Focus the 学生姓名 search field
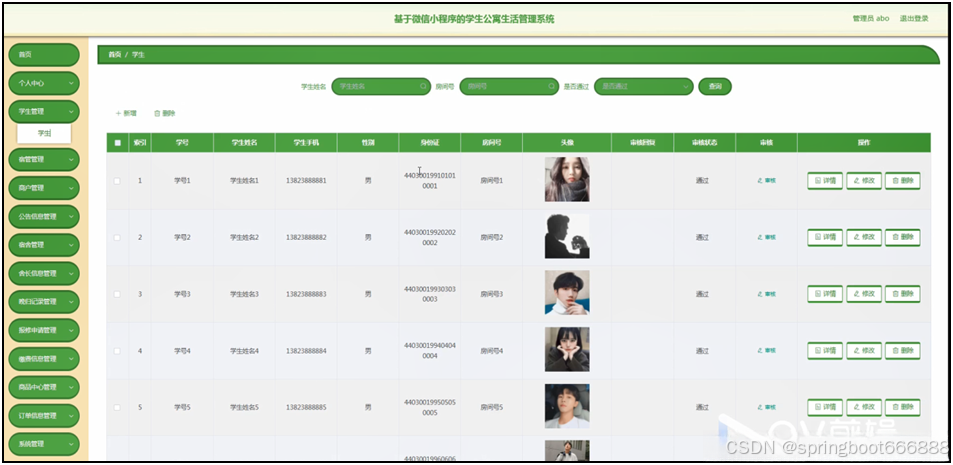Screen dimensions: 953x465 (x=381, y=86)
